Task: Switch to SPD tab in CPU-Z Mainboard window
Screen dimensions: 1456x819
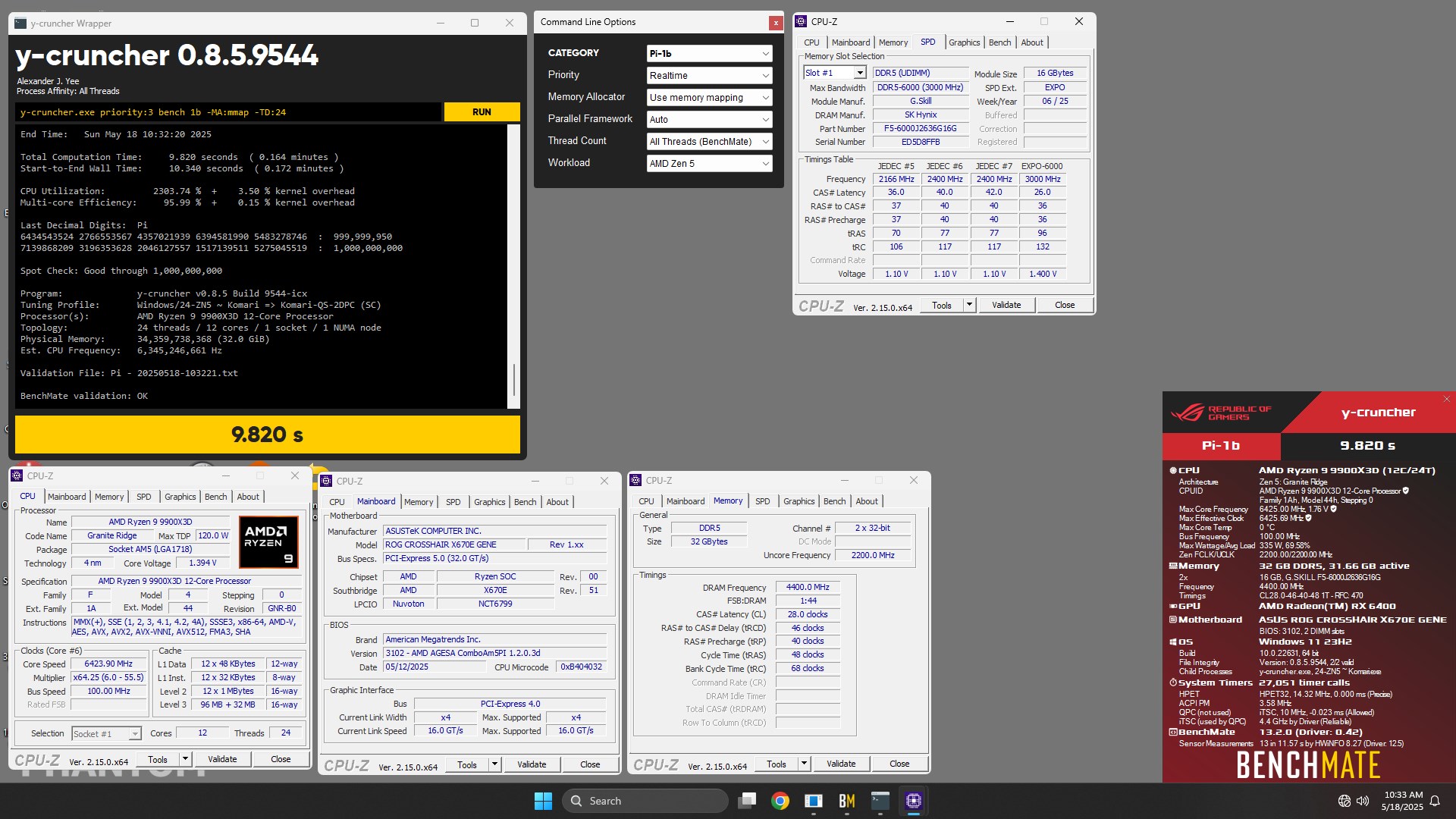Action: [x=453, y=502]
